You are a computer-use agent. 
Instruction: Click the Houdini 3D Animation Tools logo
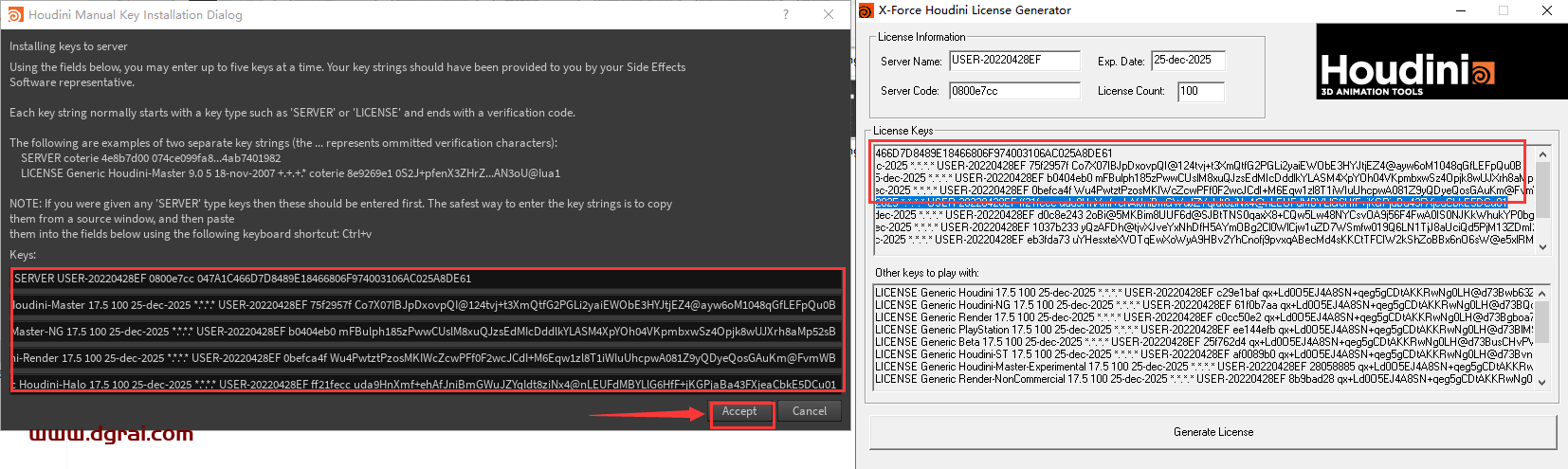pyautogui.click(x=1441, y=61)
